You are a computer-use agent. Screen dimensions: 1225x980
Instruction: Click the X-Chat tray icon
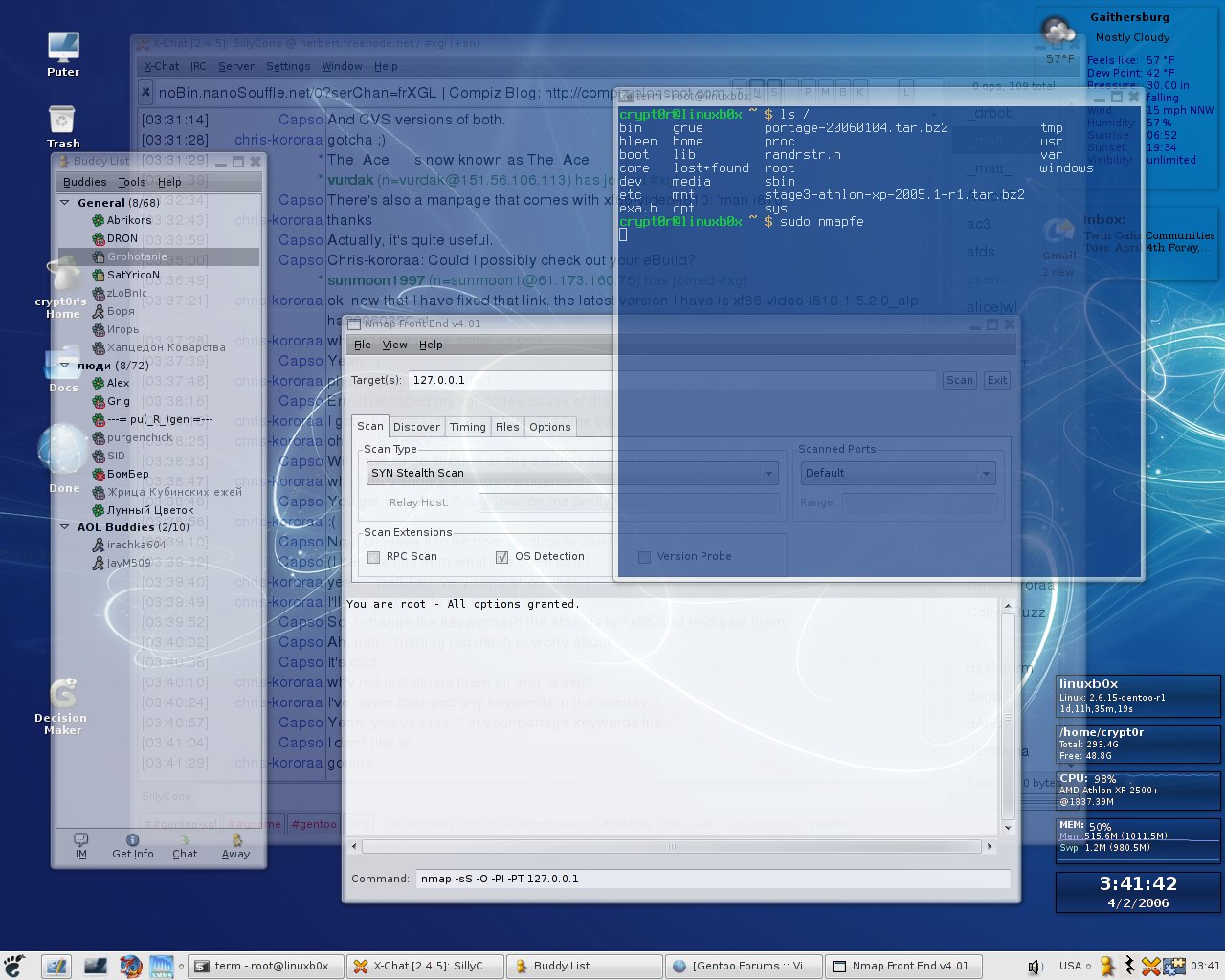[x=1150, y=966]
